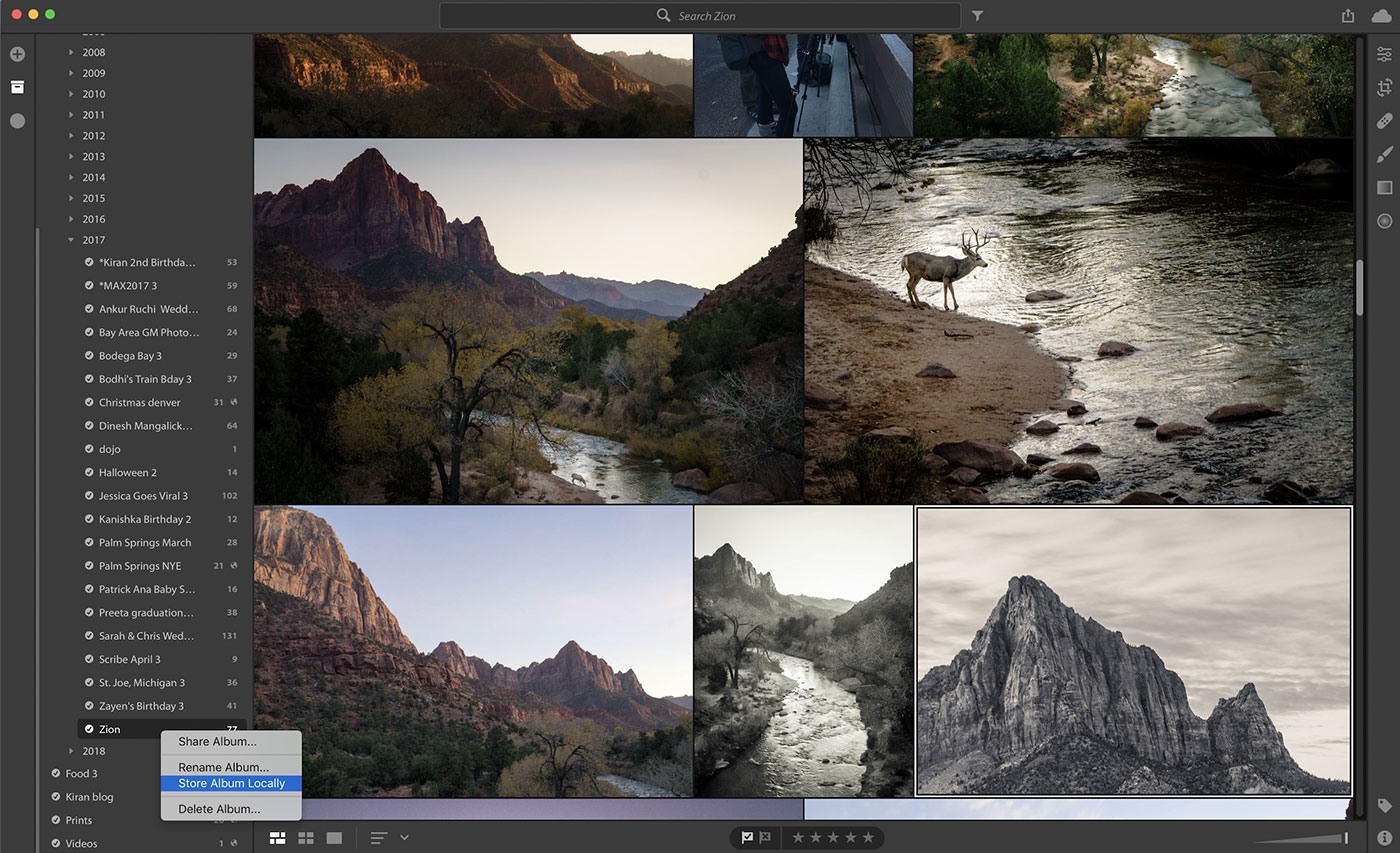Open the Bodega Bay 3 album
This screenshot has width=1400, height=853.
tap(130, 356)
